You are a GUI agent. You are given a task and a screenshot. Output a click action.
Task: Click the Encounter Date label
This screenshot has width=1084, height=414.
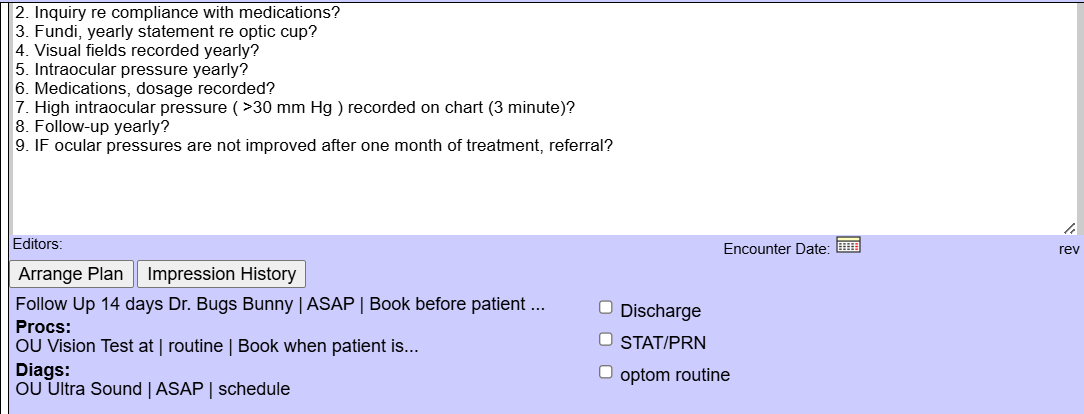[776, 250]
